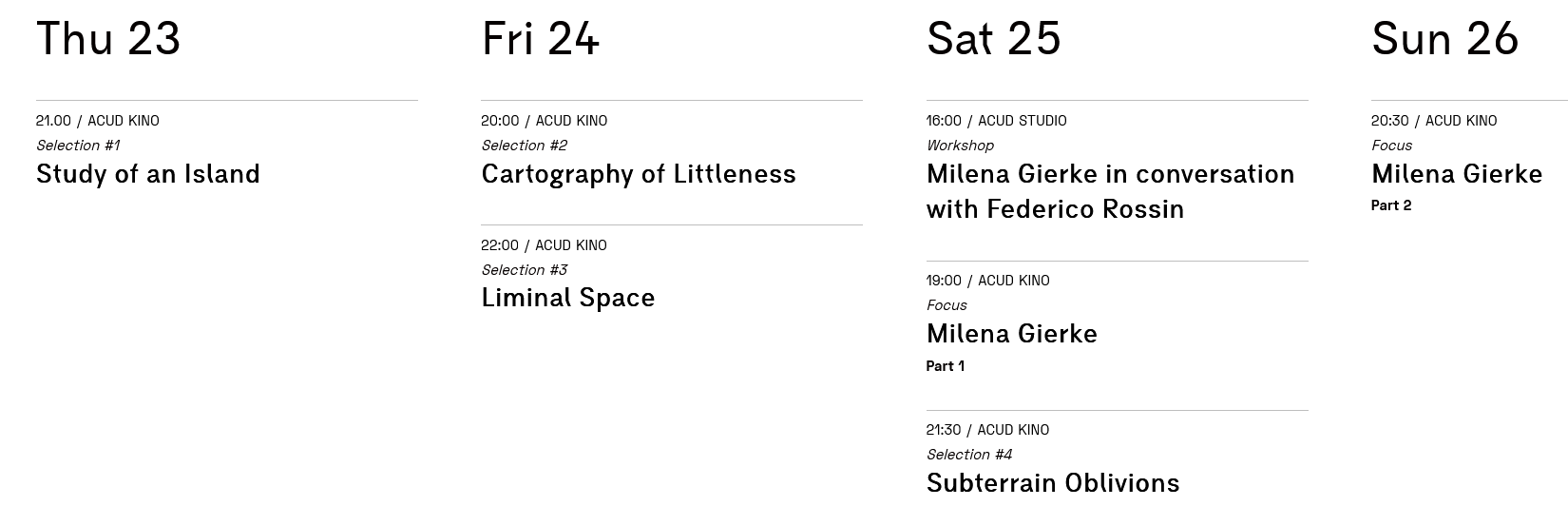1568x526 pixels.
Task: Open the "Study of an Island" screening
Action: coord(147,174)
